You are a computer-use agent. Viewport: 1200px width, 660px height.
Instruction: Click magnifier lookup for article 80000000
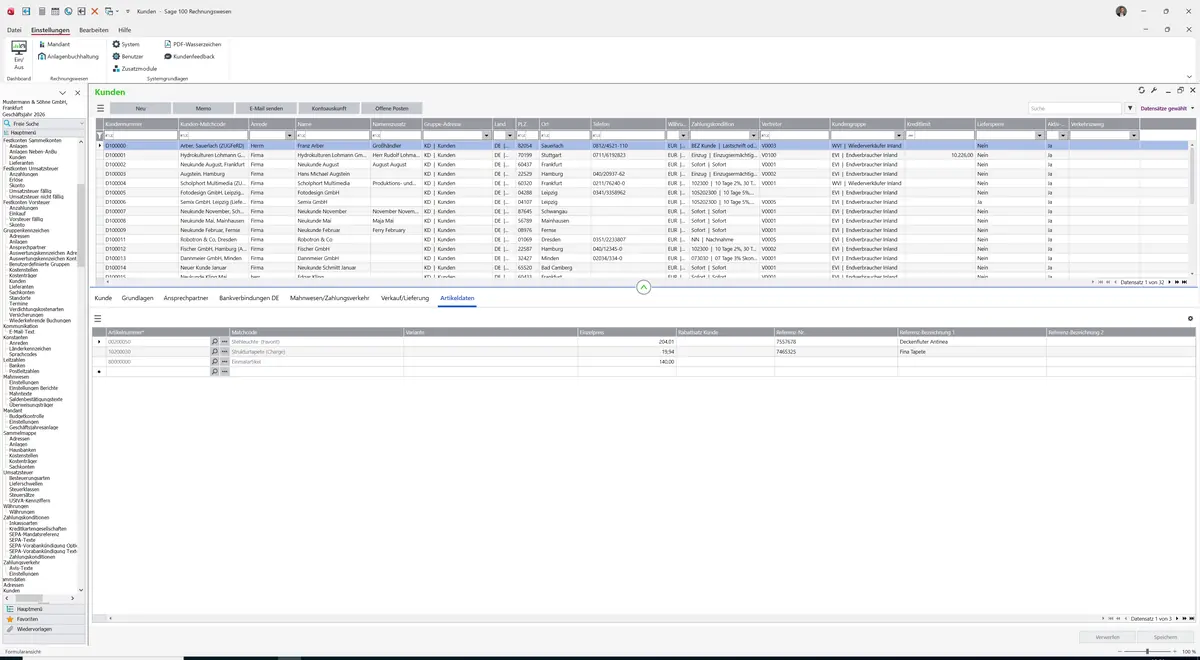point(214,361)
